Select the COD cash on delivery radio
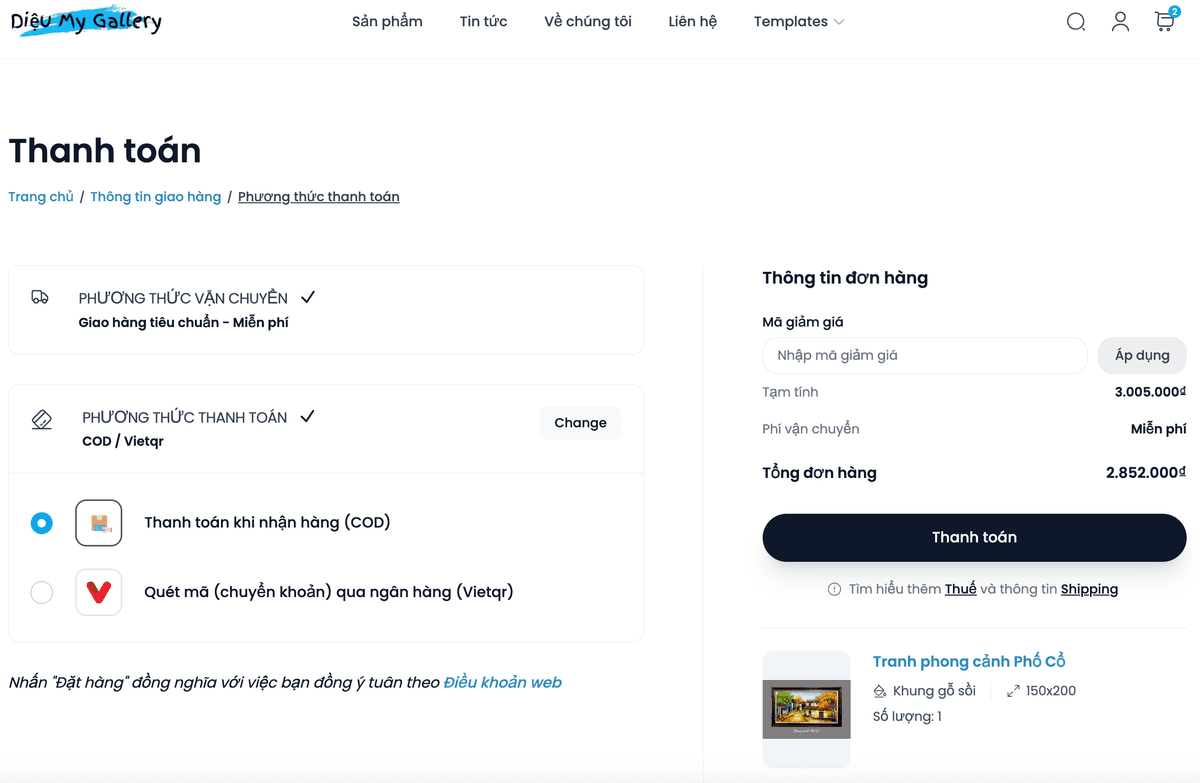Screen dimensions: 1200x783 point(41,523)
